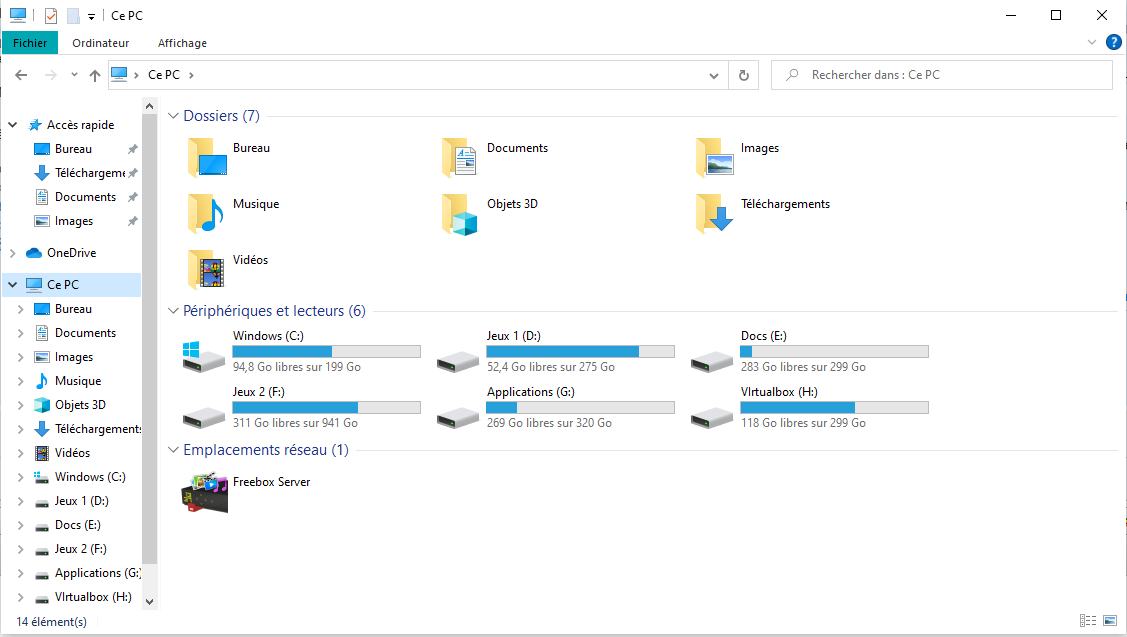Click the Properties icon in quick access toolbar
Image resolution: width=1127 pixels, height=637 pixels.
(51, 16)
